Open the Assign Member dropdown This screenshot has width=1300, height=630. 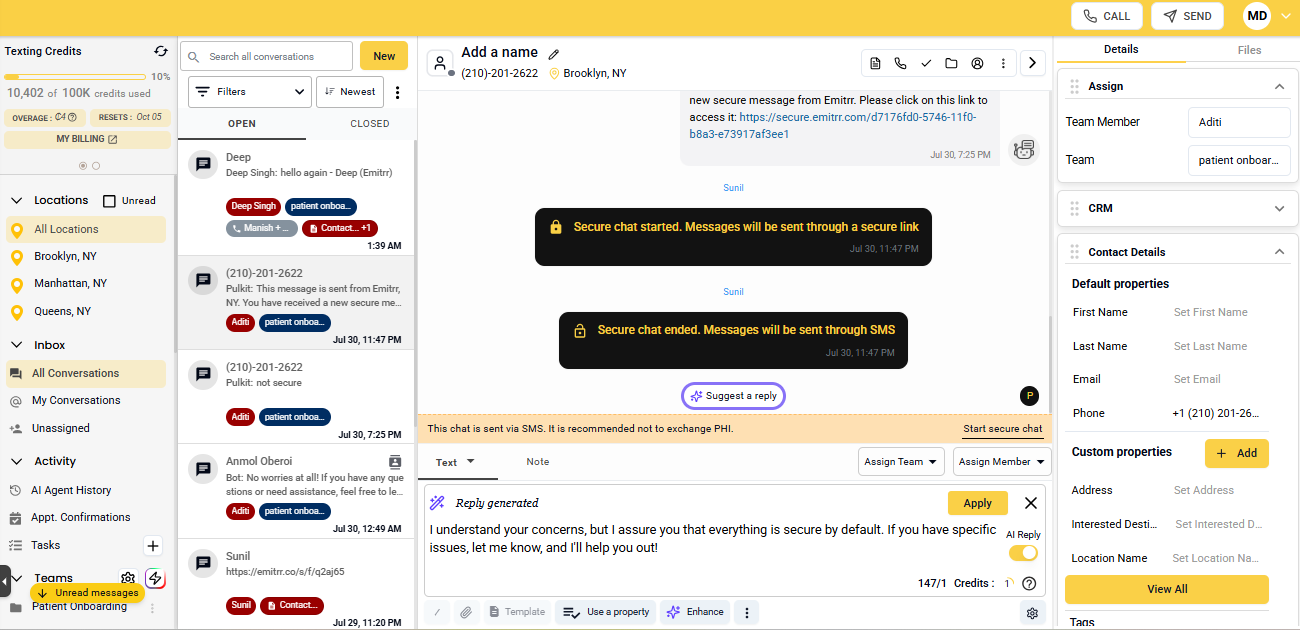point(1002,461)
